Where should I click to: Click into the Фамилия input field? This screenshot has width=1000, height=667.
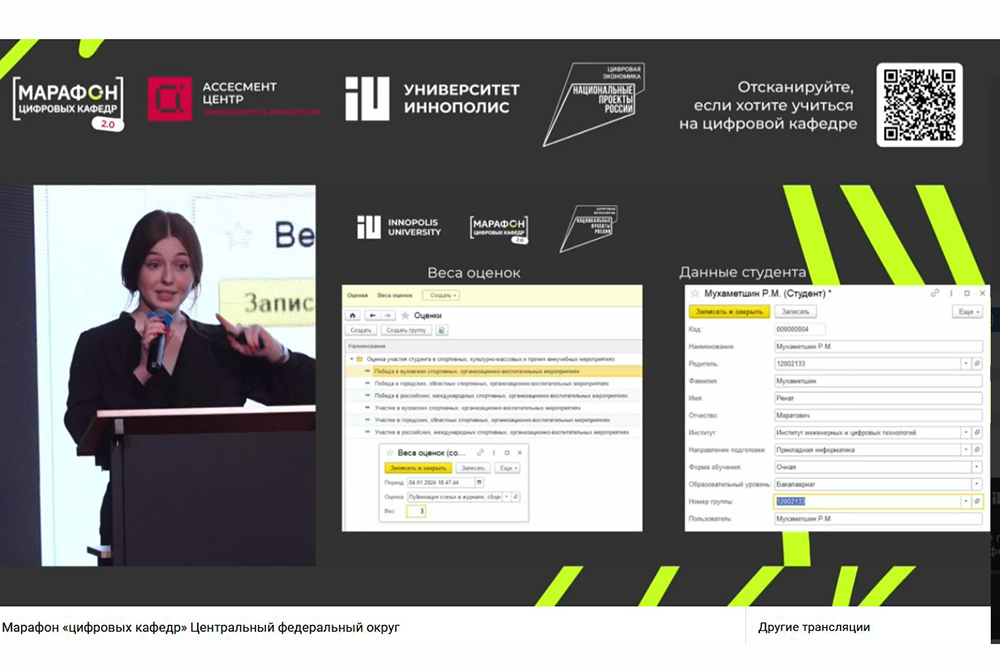pyautogui.click(x=877, y=380)
